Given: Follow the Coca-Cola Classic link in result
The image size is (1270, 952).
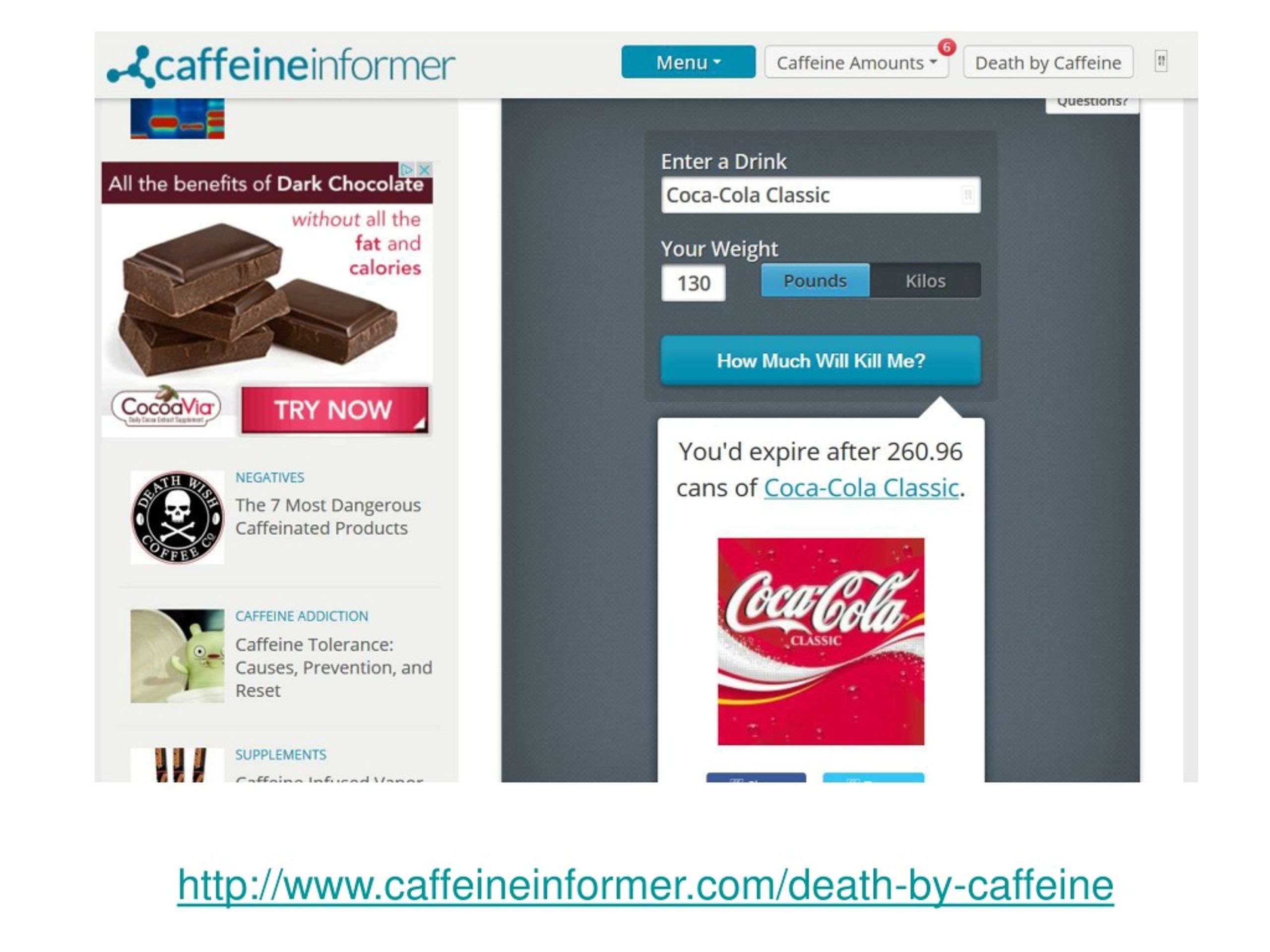Looking at the screenshot, I should point(861,488).
